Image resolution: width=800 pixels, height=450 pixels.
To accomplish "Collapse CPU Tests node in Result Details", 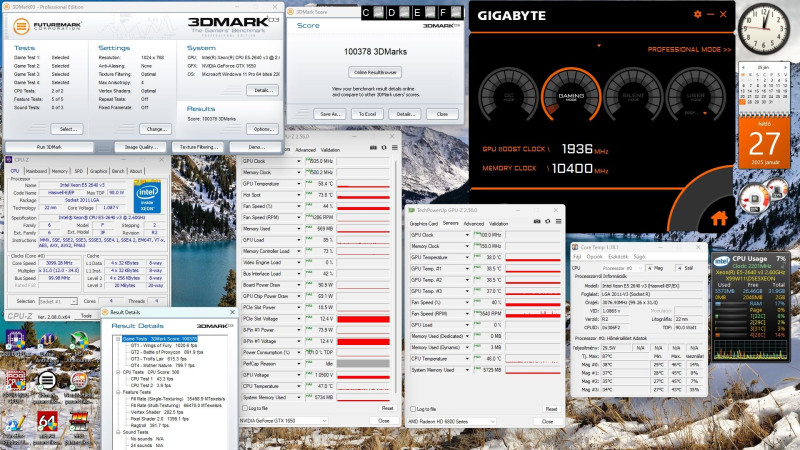I will [x=118, y=372].
